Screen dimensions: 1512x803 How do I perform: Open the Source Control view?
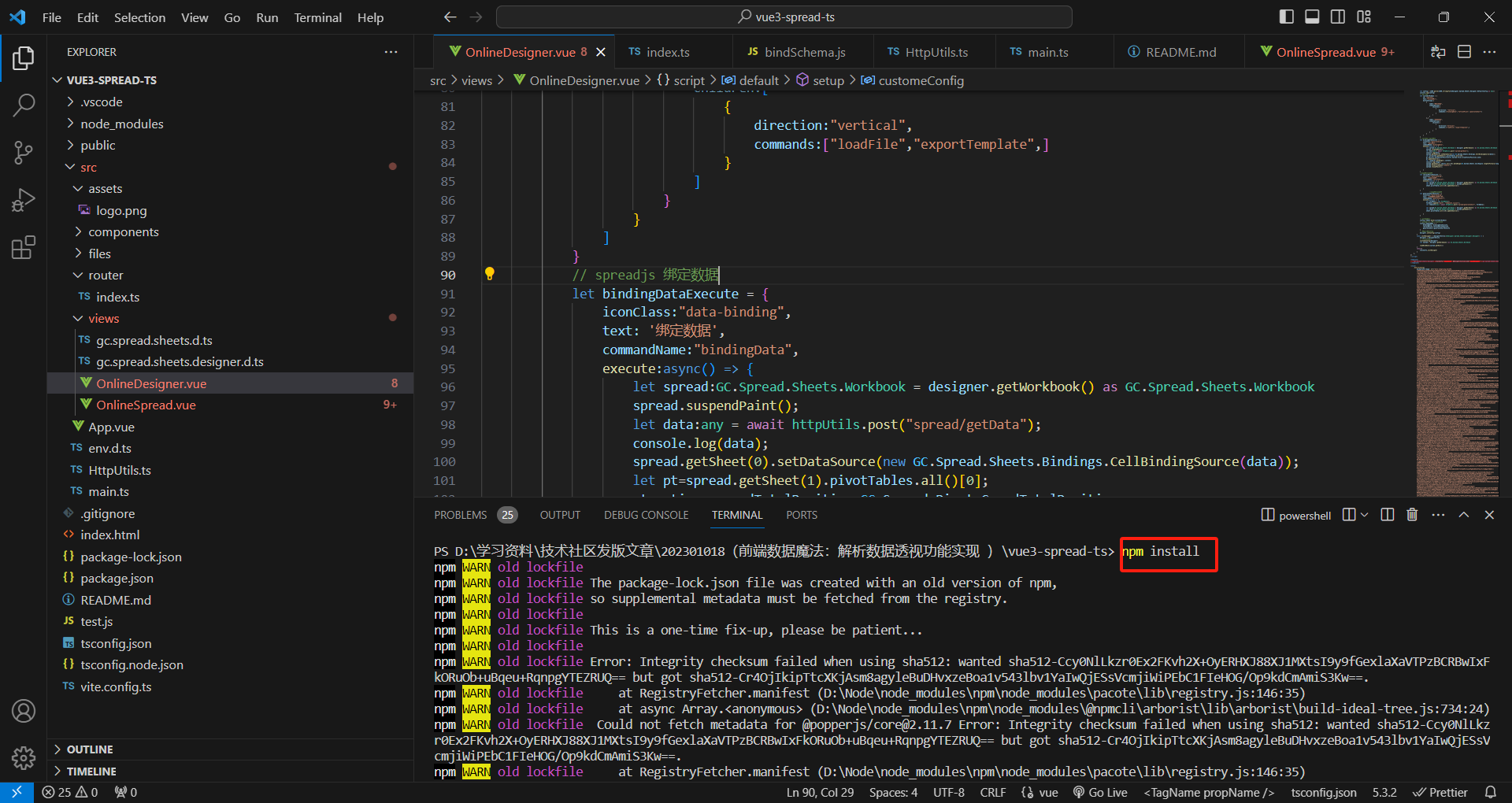point(24,153)
